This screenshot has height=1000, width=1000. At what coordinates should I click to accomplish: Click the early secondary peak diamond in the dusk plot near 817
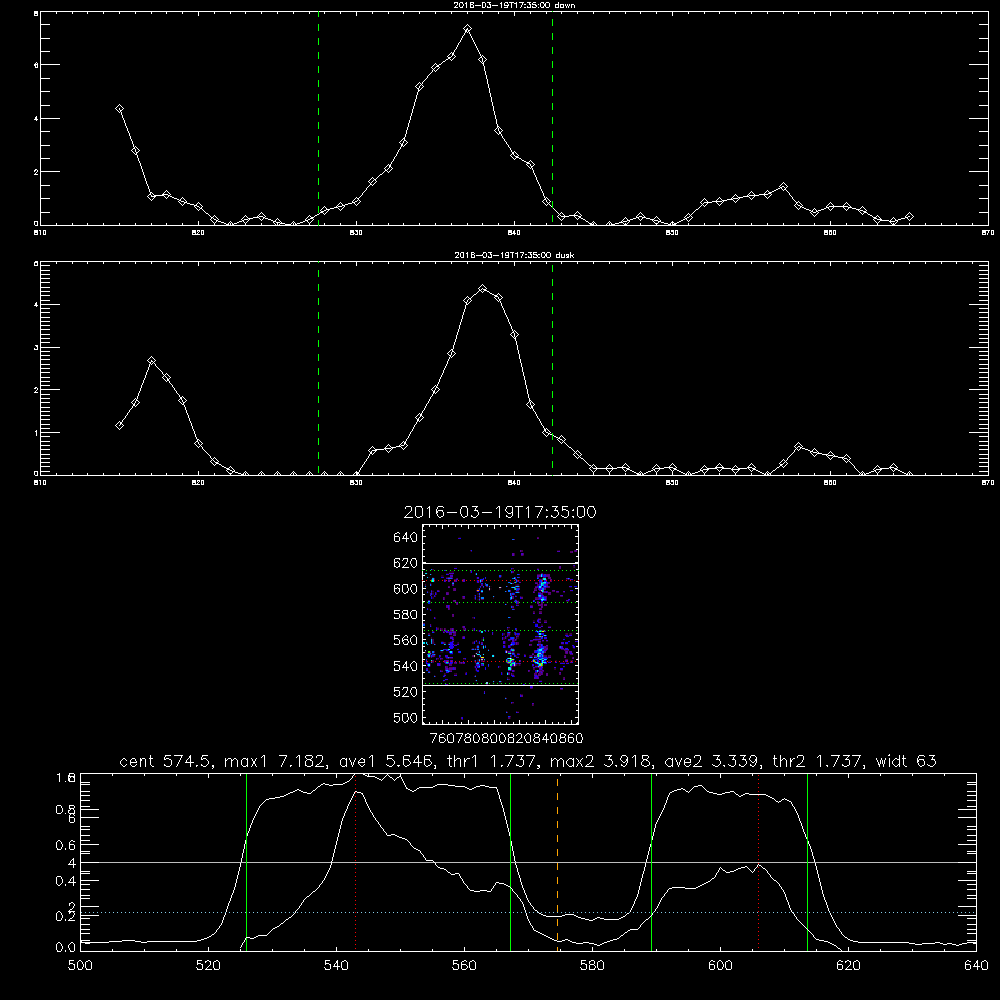pyautogui.click(x=151, y=361)
